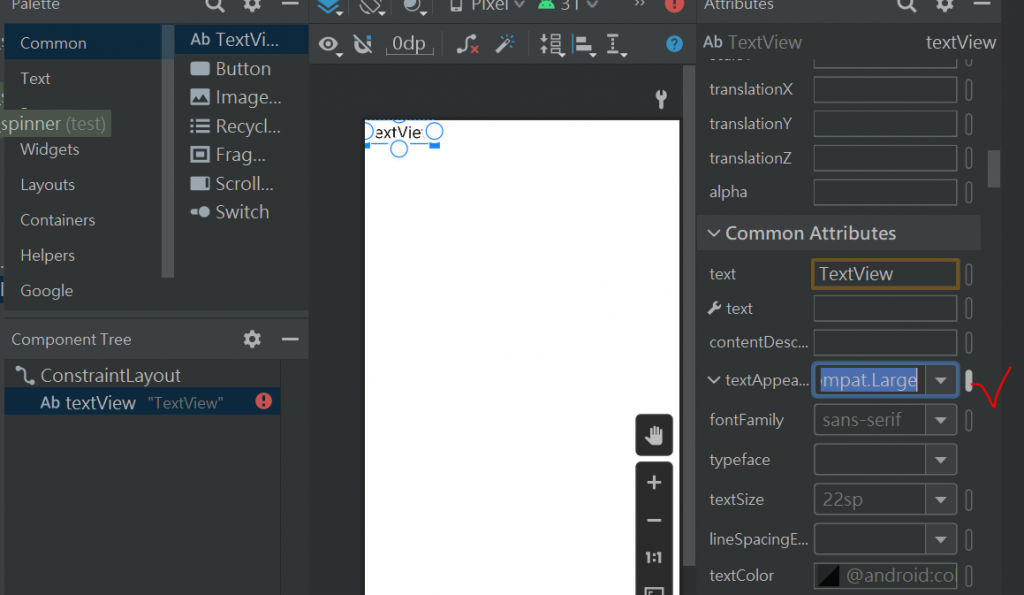Image resolution: width=1024 pixels, height=595 pixels.
Task: Open view options eye menu
Action: (x=330, y=44)
